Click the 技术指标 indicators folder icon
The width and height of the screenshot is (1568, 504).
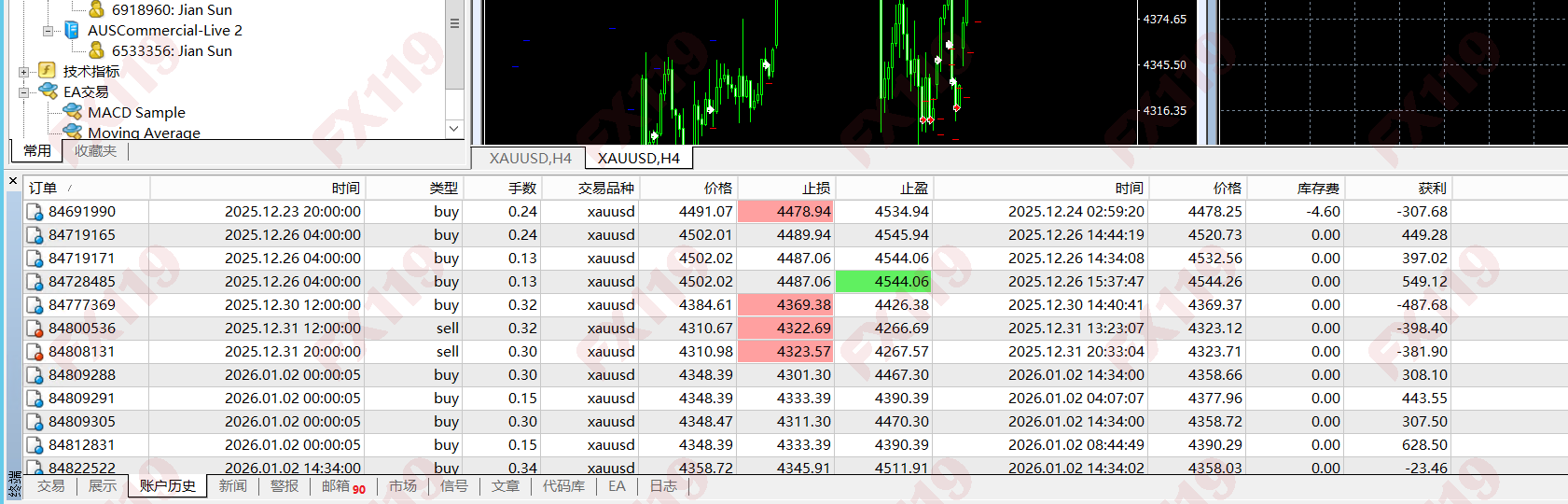click(47, 71)
